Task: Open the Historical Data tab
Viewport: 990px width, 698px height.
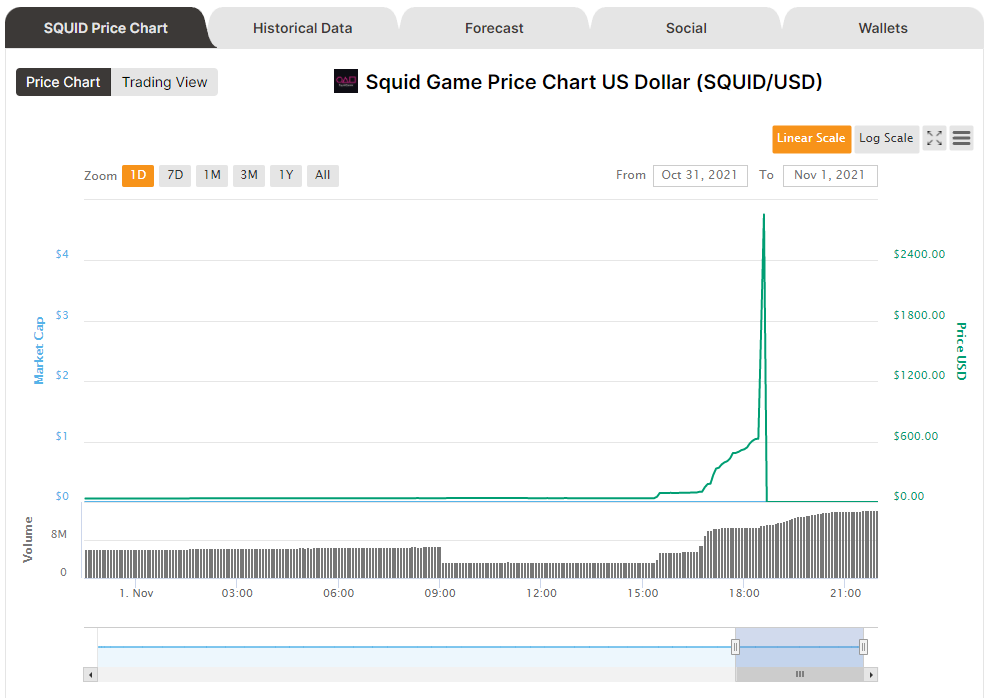Action: coord(302,28)
